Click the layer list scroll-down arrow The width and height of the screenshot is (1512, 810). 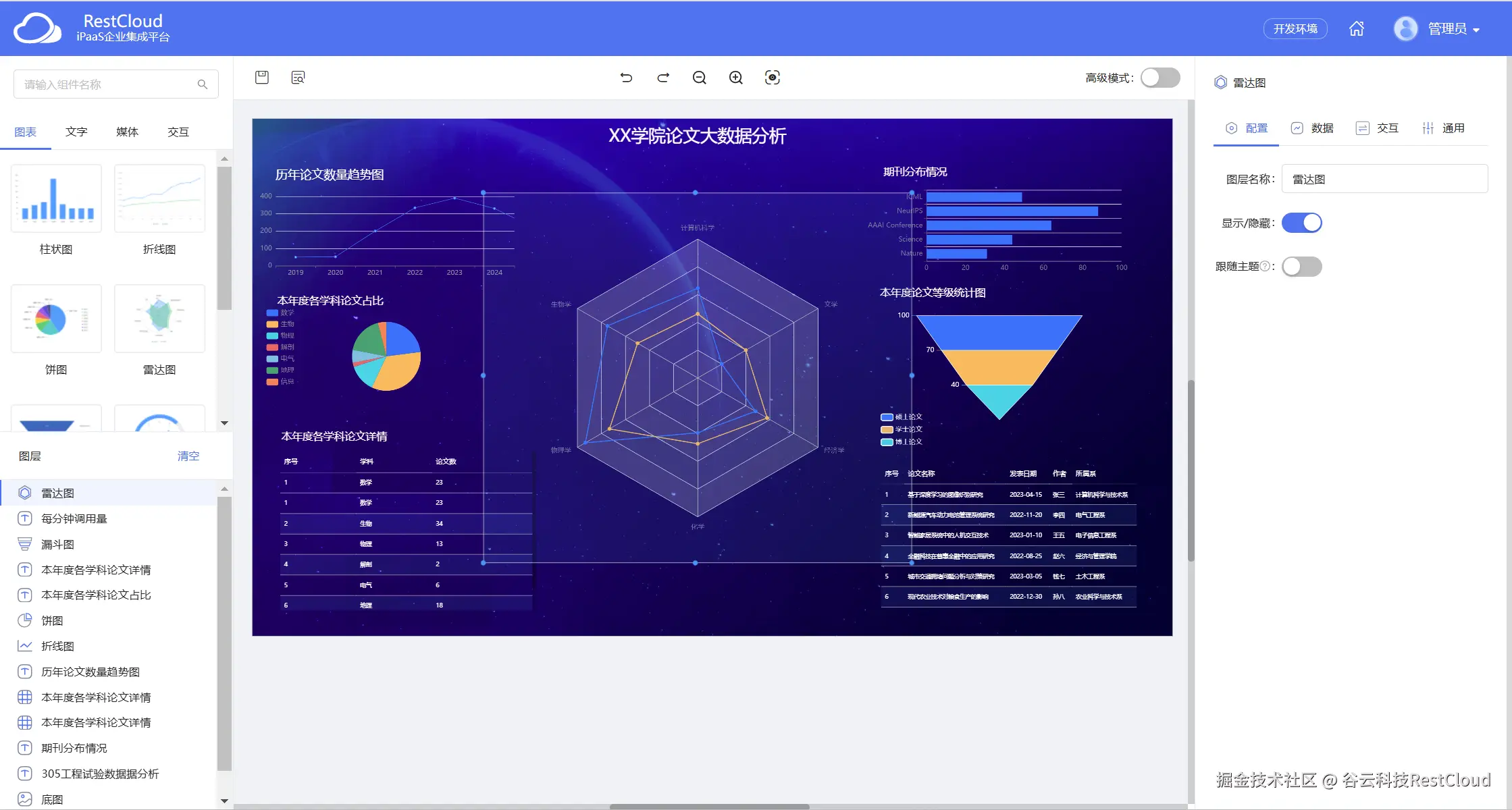(x=224, y=801)
